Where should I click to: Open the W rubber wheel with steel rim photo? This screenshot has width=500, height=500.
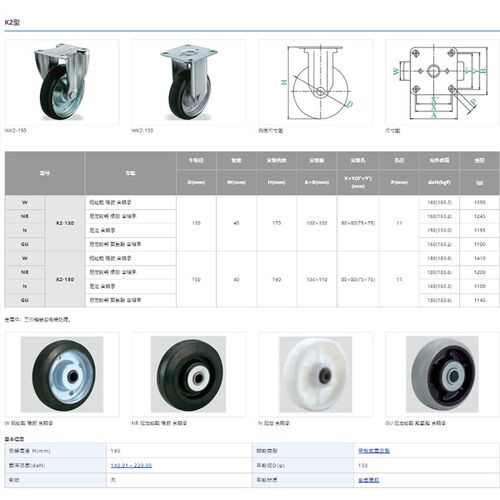62,374
